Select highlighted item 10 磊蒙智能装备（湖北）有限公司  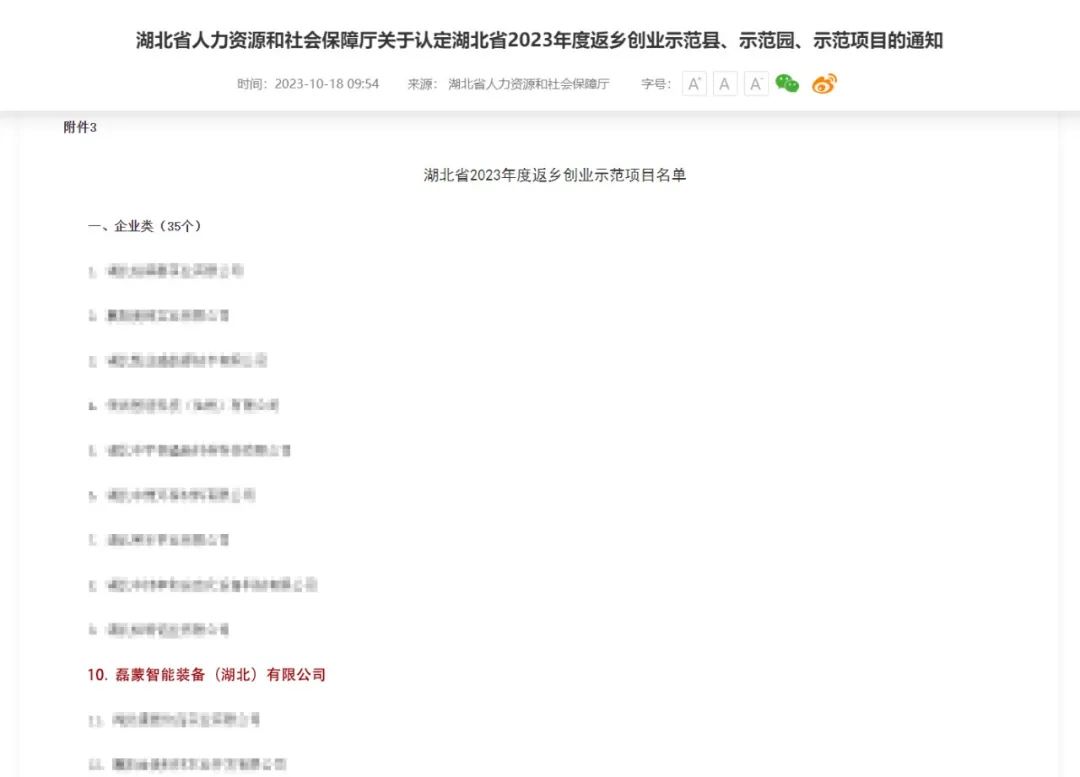point(207,675)
